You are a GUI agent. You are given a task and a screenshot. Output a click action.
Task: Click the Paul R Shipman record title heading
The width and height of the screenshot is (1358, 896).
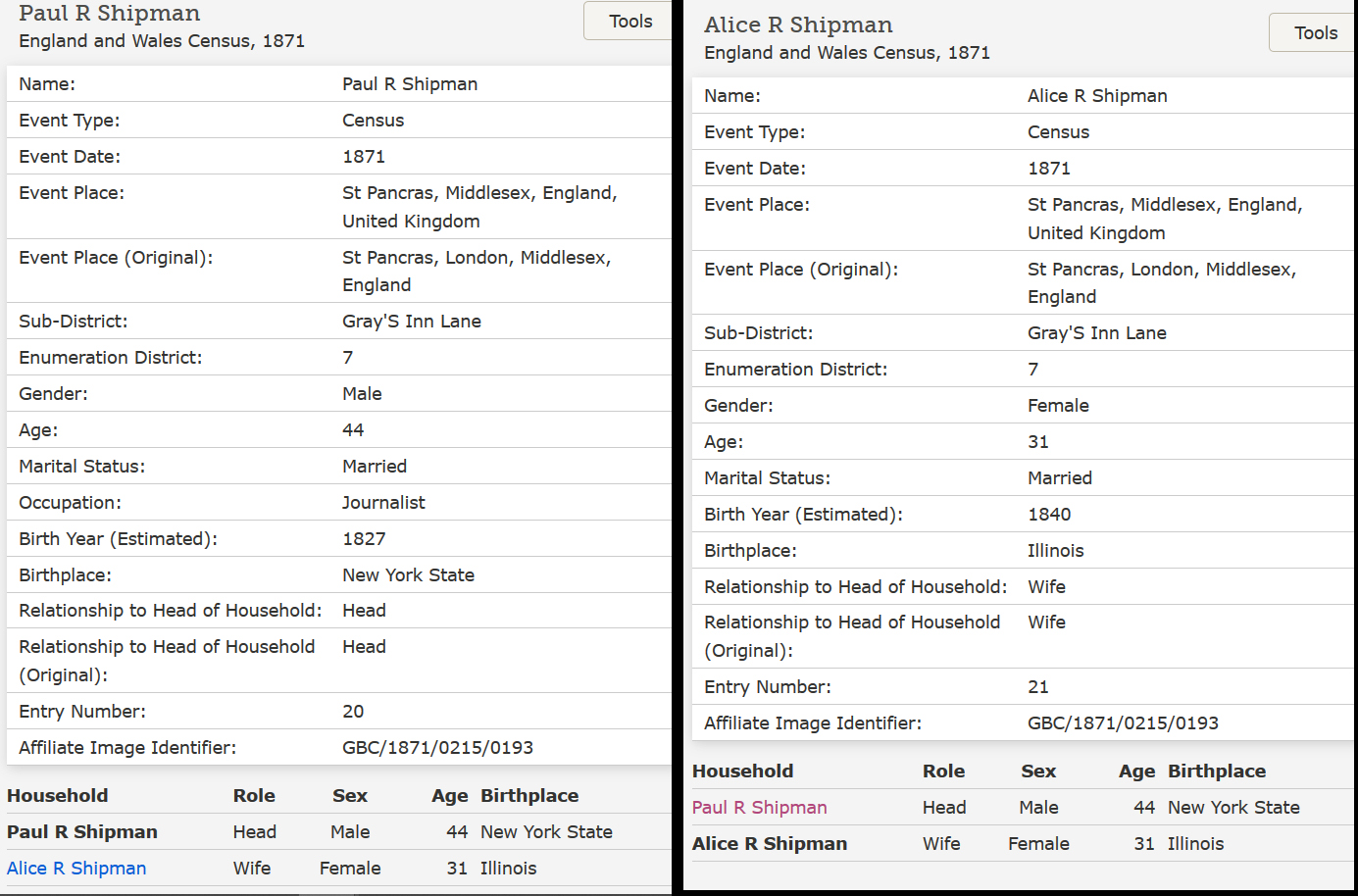[x=110, y=14]
